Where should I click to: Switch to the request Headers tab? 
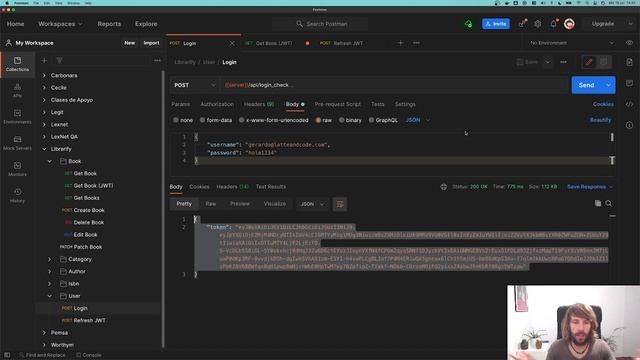[x=259, y=104]
